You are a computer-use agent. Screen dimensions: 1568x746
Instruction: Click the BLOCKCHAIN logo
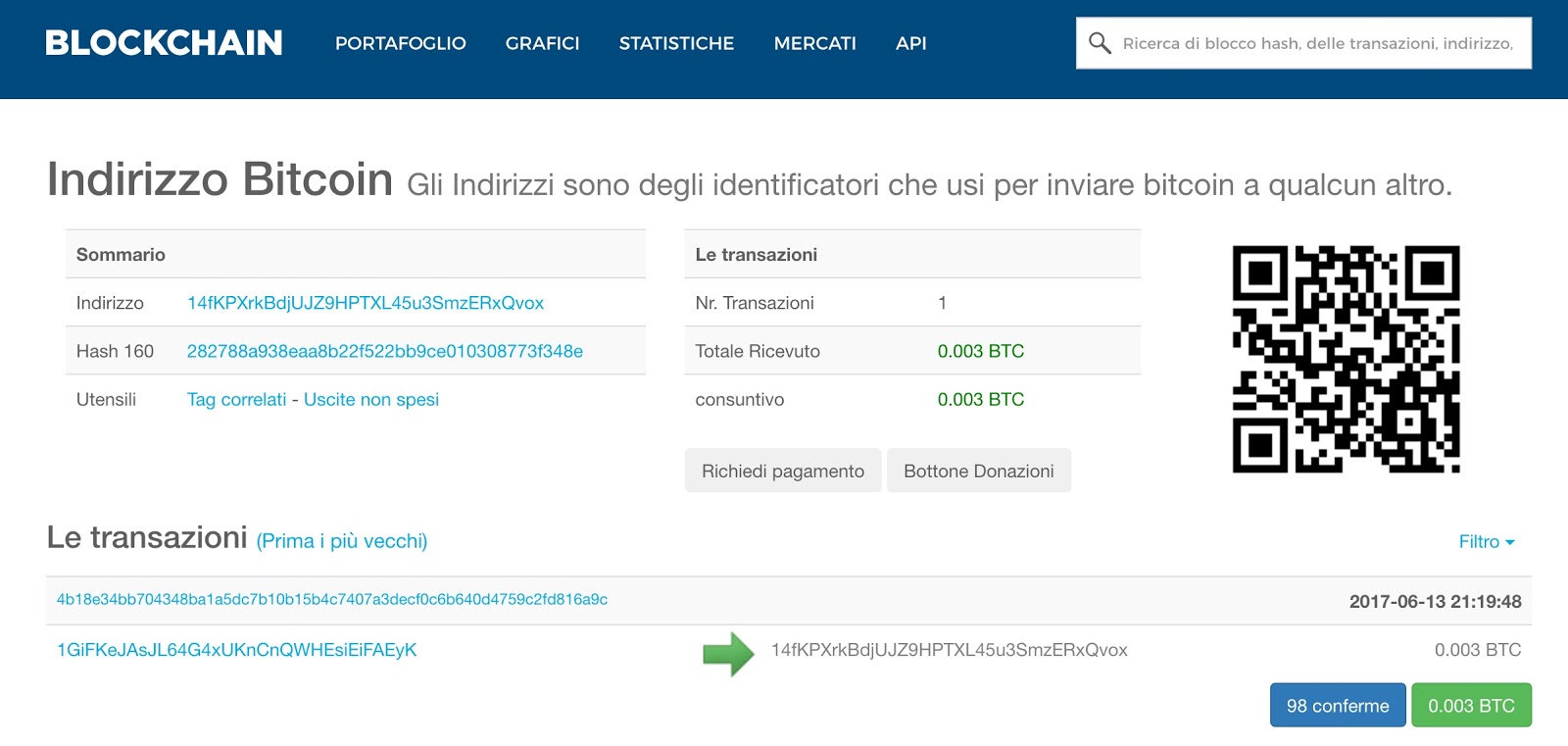pyautogui.click(x=164, y=43)
